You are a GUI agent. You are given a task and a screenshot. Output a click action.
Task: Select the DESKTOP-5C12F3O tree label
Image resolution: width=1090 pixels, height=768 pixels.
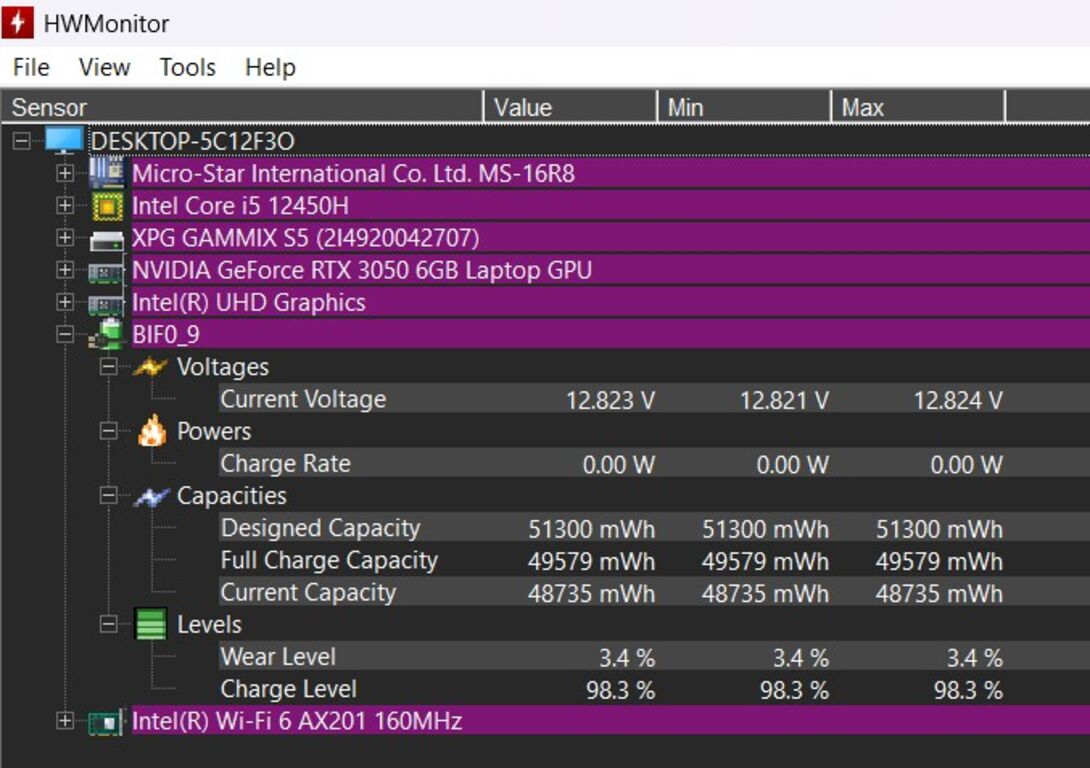[193, 141]
